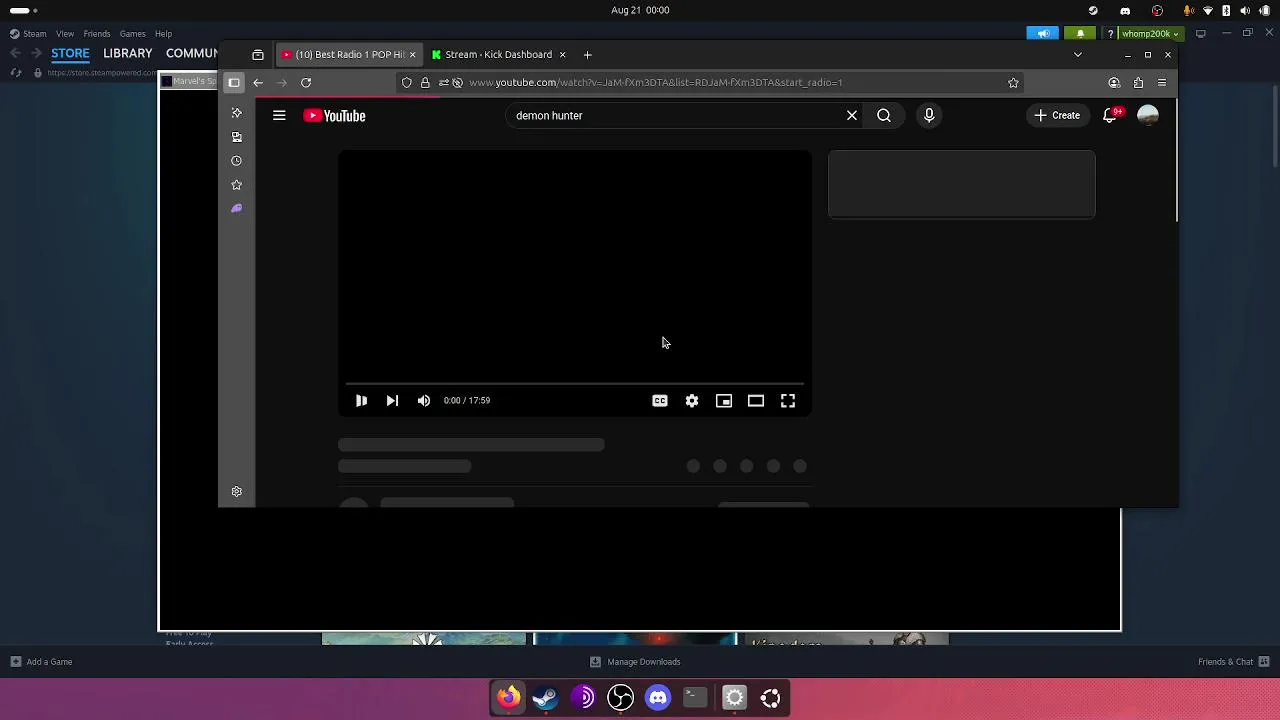Screen dimensions: 1280x720
Task: Expand the list all tabs chevron
Action: pos(1077,55)
